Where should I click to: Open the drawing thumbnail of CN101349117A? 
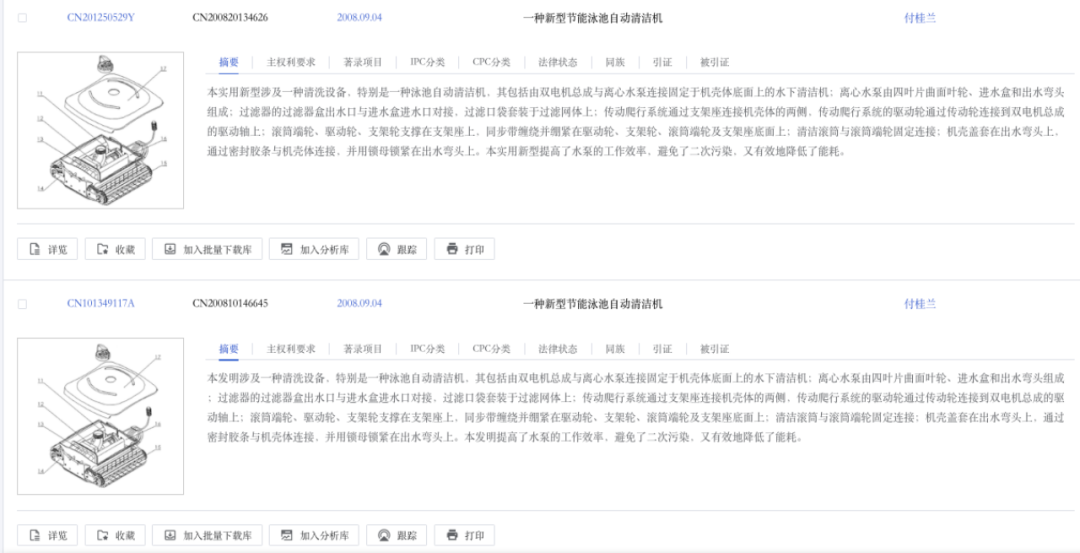[x=101, y=416]
